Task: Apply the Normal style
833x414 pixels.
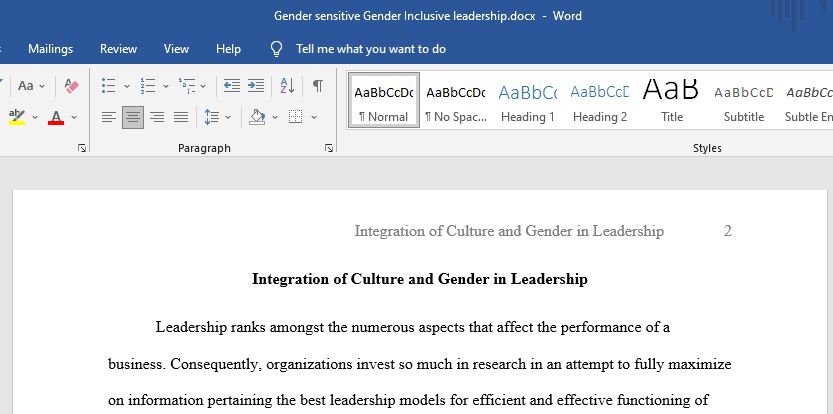Action: (384, 100)
